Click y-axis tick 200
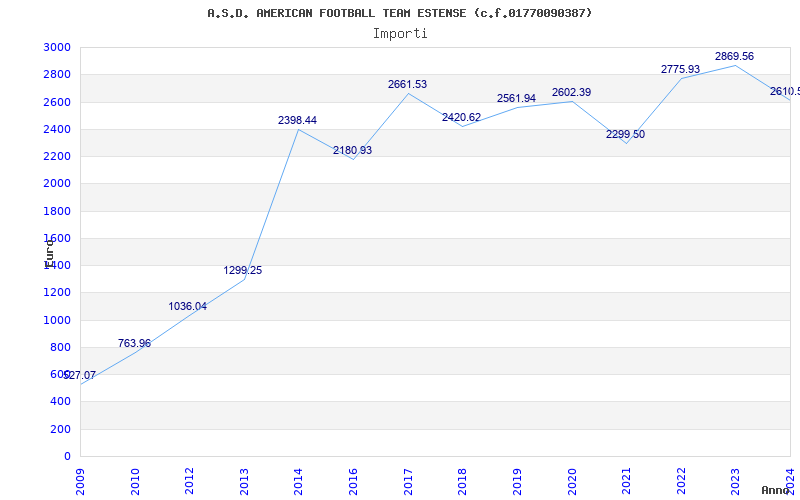Image resolution: width=800 pixels, height=500 pixels. (60, 430)
